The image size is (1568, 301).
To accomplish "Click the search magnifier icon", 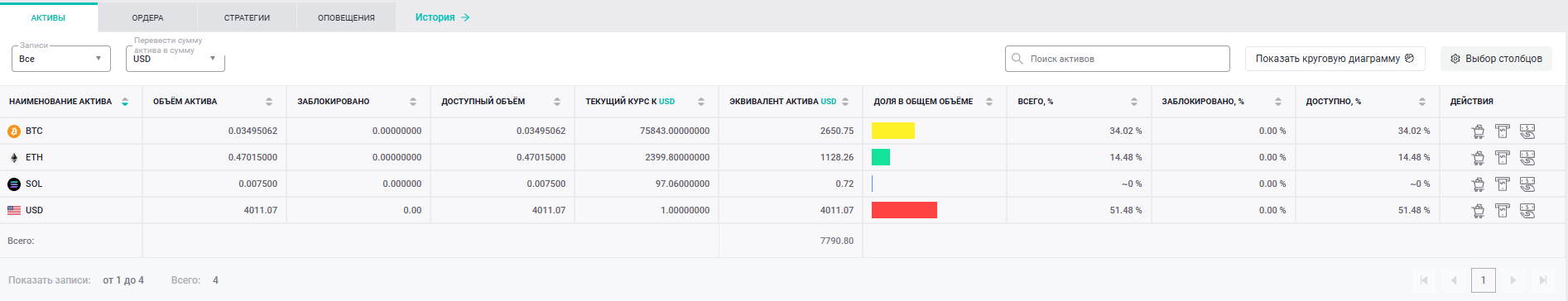I will [1017, 59].
